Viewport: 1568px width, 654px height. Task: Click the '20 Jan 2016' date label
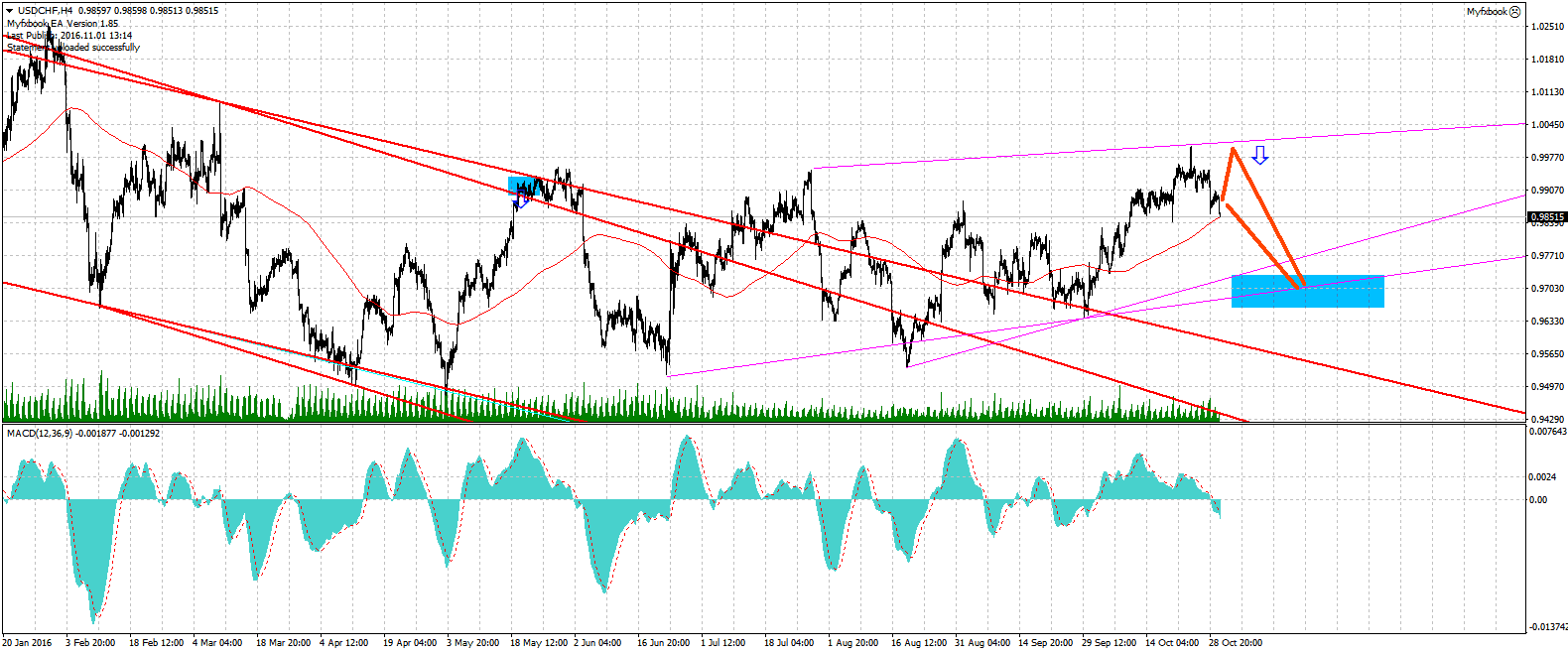pos(27,643)
